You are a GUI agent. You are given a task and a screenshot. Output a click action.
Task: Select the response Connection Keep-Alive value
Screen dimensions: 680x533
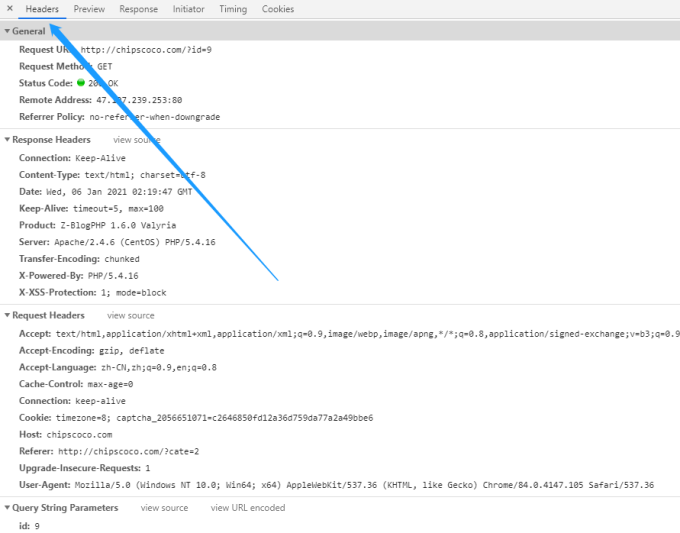(x=100, y=158)
